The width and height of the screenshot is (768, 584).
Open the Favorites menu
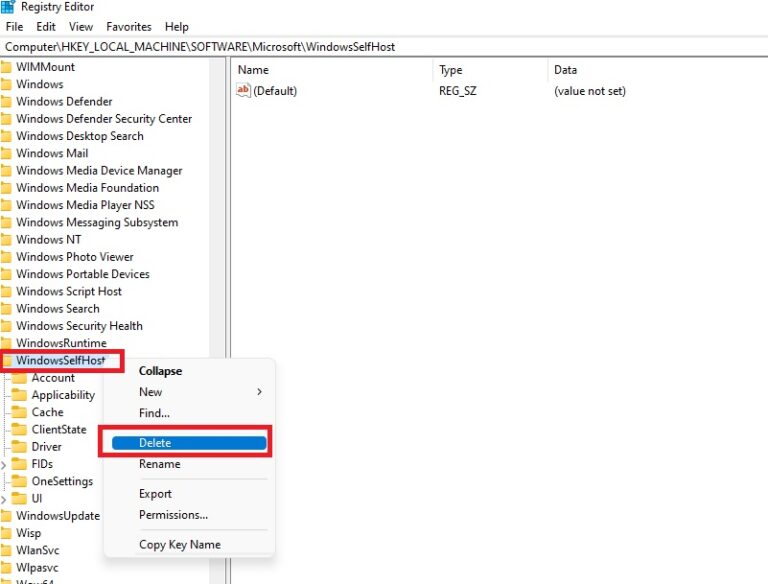pyautogui.click(x=129, y=26)
